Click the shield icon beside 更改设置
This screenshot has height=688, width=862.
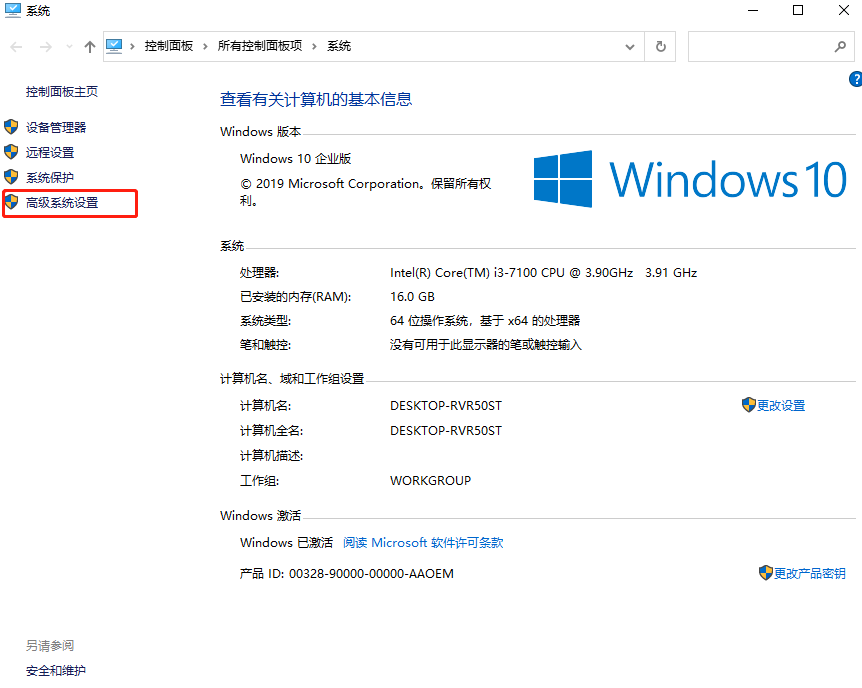pyautogui.click(x=749, y=404)
